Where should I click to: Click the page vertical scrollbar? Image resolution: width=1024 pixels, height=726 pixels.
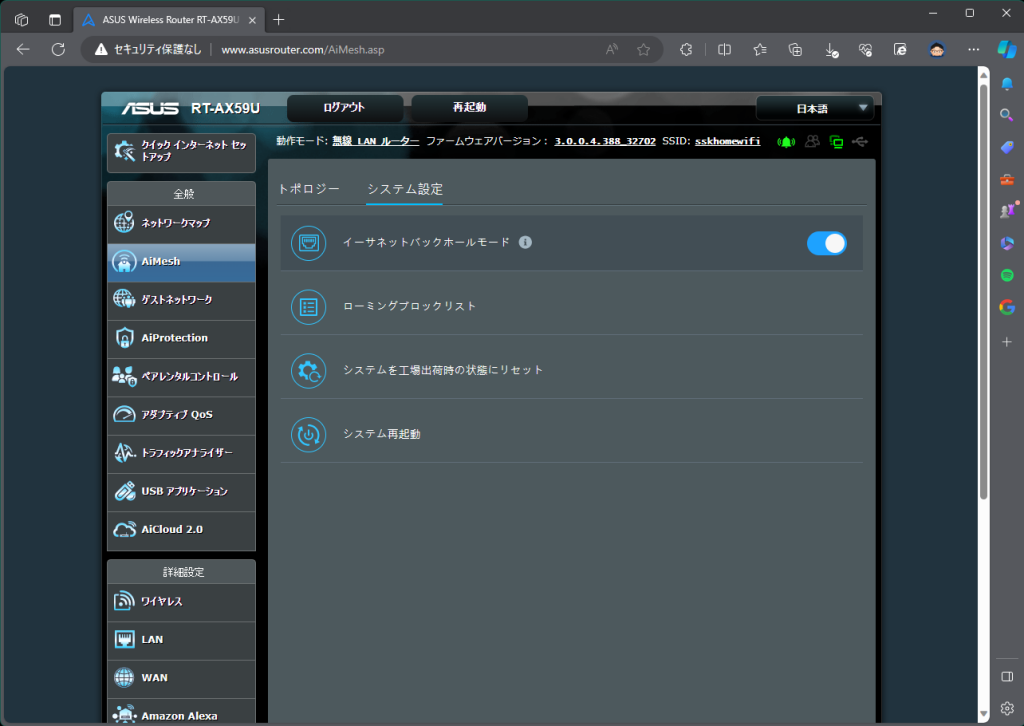coord(984,292)
